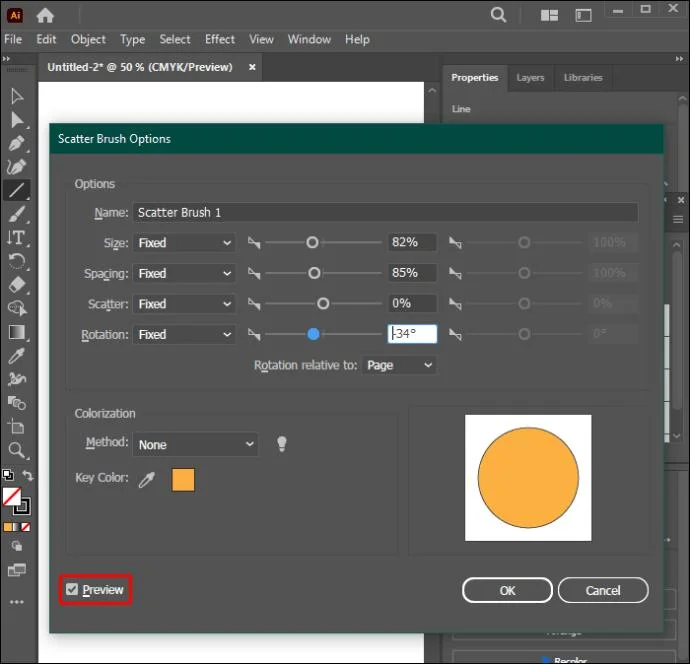Image resolution: width=690 pixels, height=664 pixels.
Task: Open Size Fixed dropdown
Action: tap(184, 242)
